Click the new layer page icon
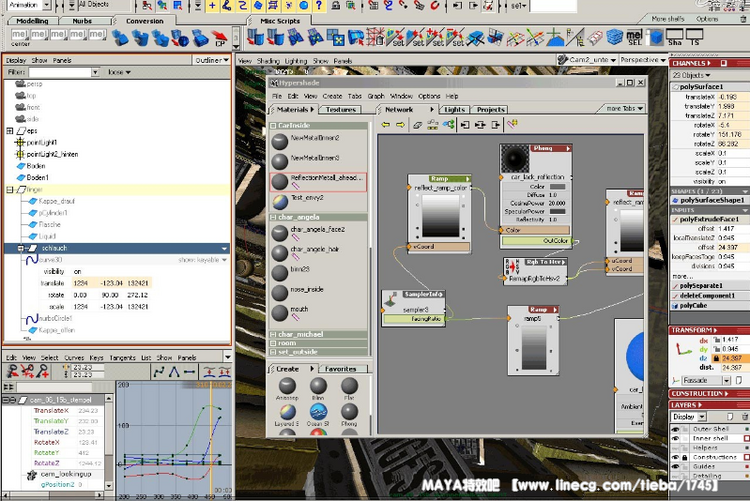 [730, 417]
